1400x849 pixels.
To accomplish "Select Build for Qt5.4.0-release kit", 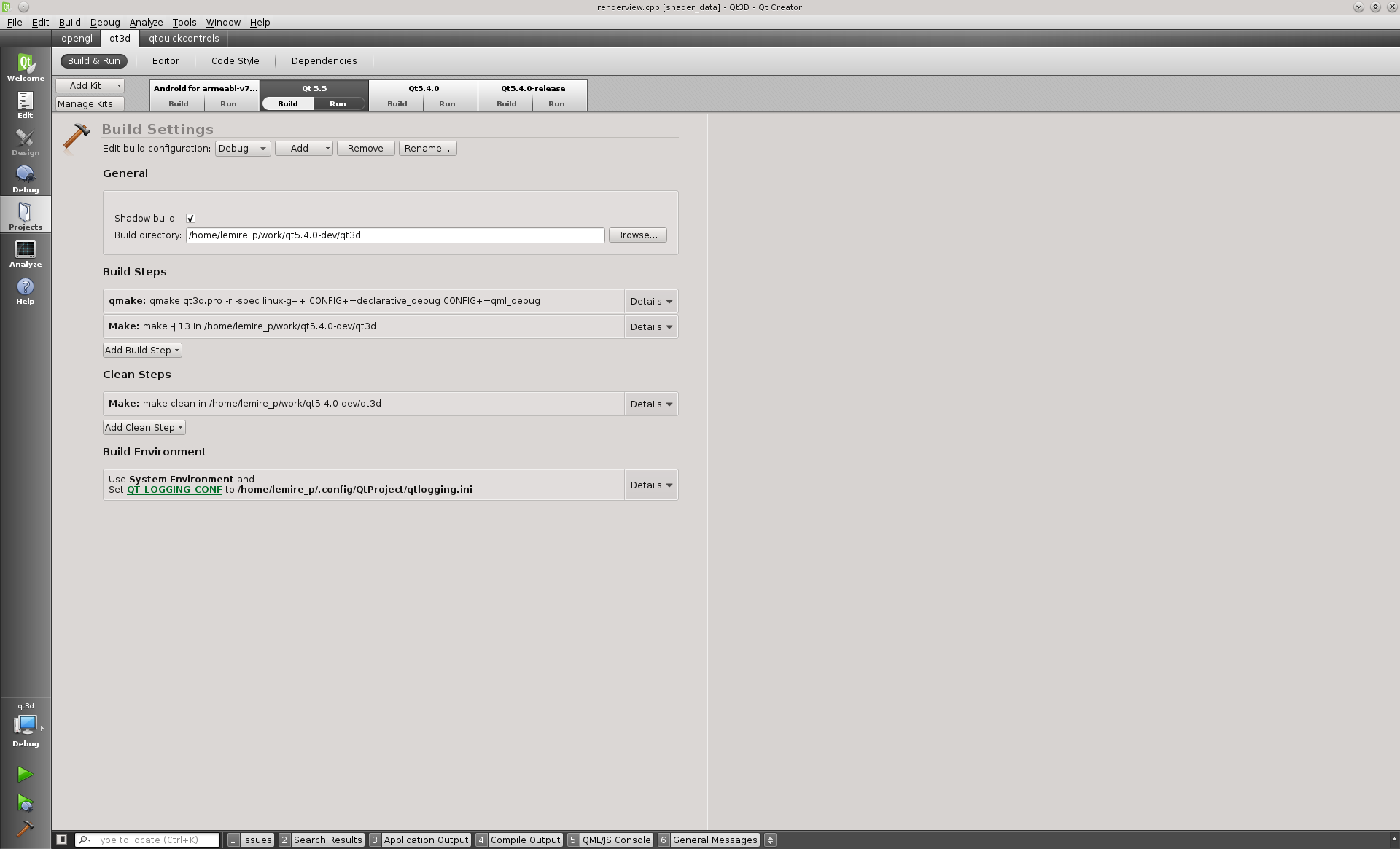I will pos(506,103).
